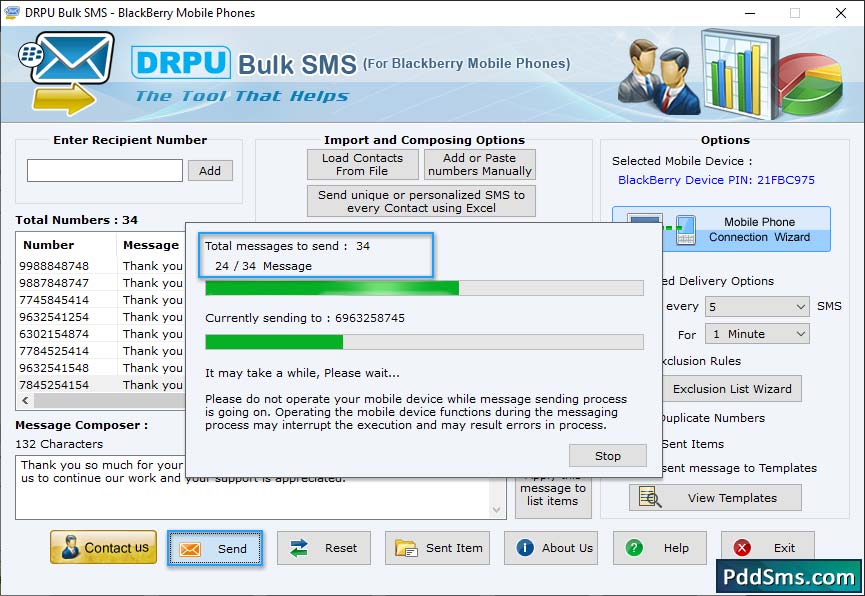Click the Total Numbers : 34 label
Screen dimensions: 865x596
pyautogui.click(x=76, y=220)
